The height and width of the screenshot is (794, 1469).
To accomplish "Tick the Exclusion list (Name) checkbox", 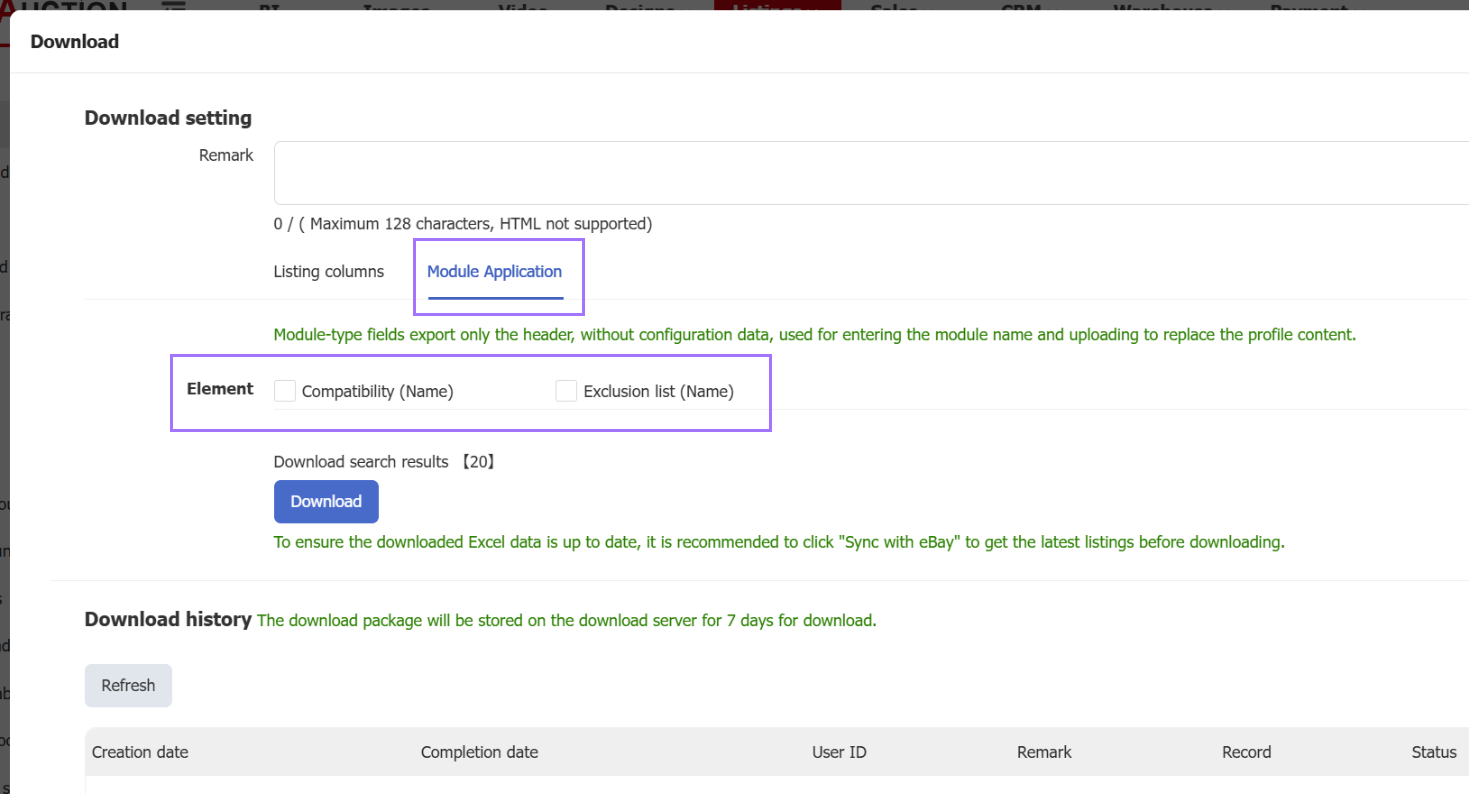I will [x=566, y=391].
